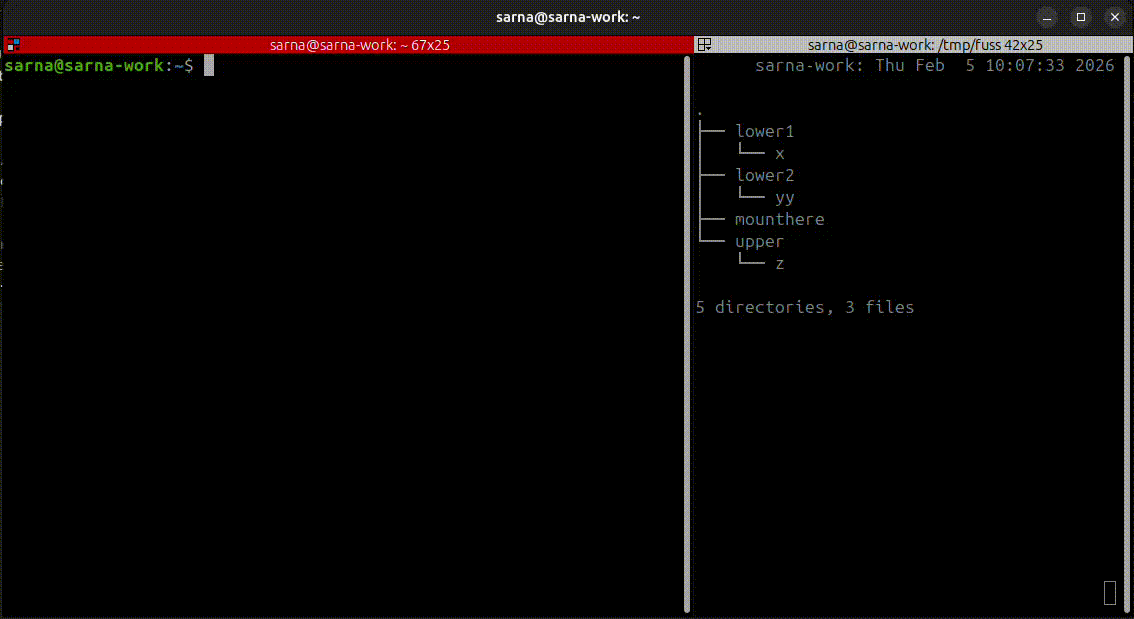The width and height of the screenshot is (1134, 619).
Task: Click the window title sarna@sarna-work
Action: tap(568, 16)
